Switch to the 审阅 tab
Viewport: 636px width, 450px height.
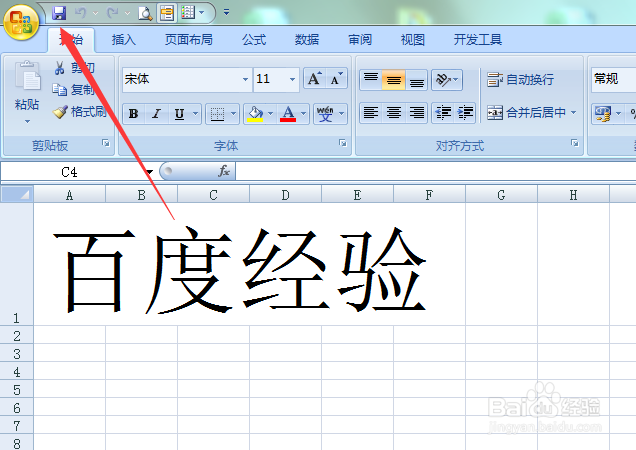[360, 39]
